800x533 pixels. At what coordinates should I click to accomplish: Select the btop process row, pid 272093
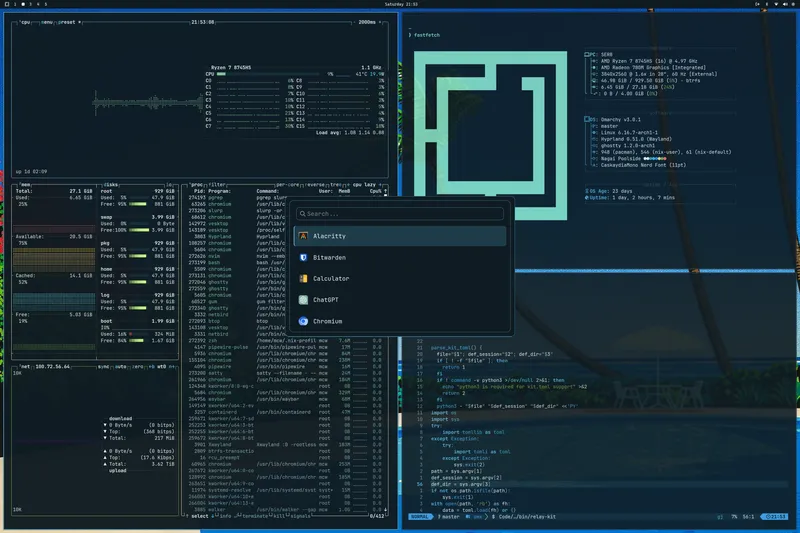click(285, 321)
